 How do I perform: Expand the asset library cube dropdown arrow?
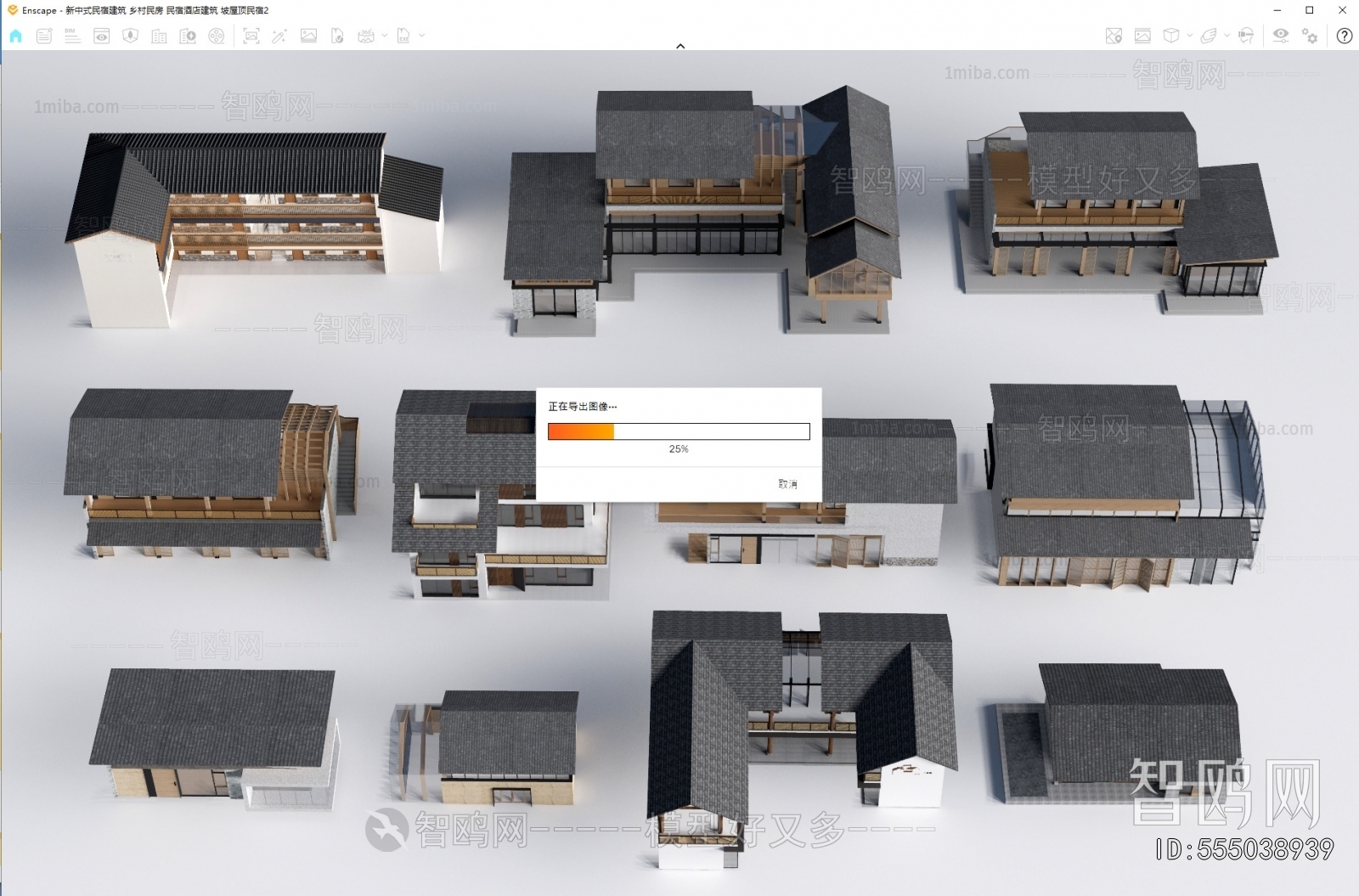point(1189,36)
